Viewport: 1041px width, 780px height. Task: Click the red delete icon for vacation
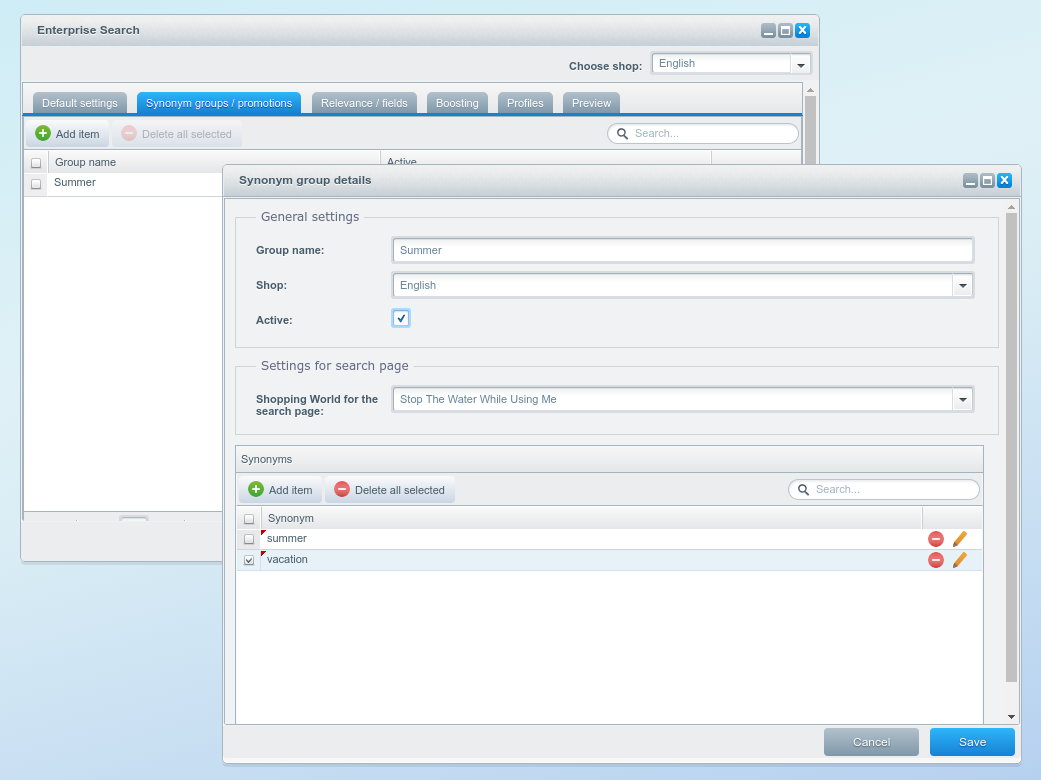coord(936,560)
